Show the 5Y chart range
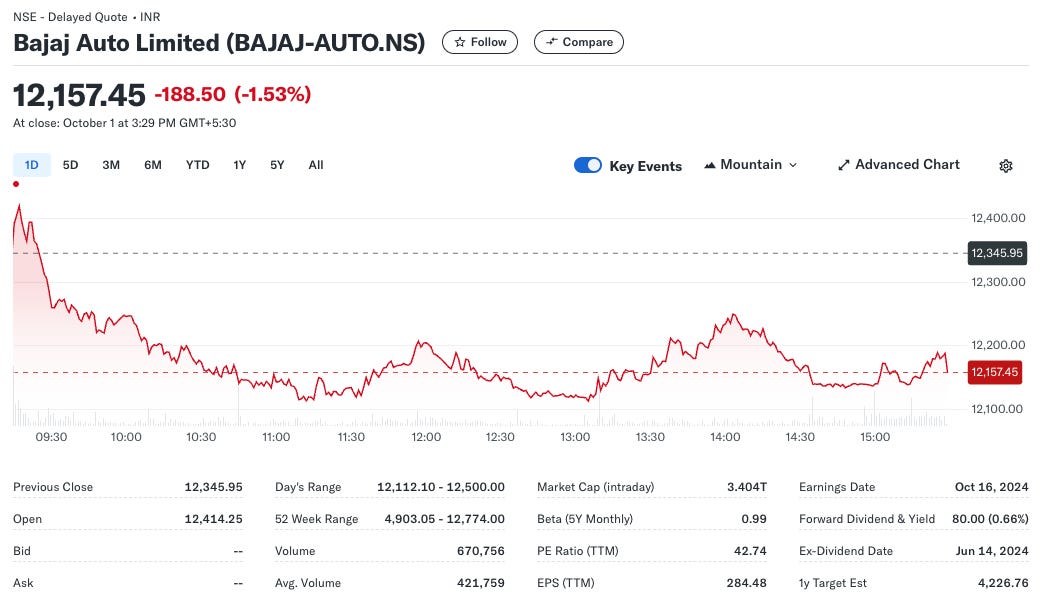This screenshot has height=607, width=1041. pyautogui.click(x=277, y=165)
